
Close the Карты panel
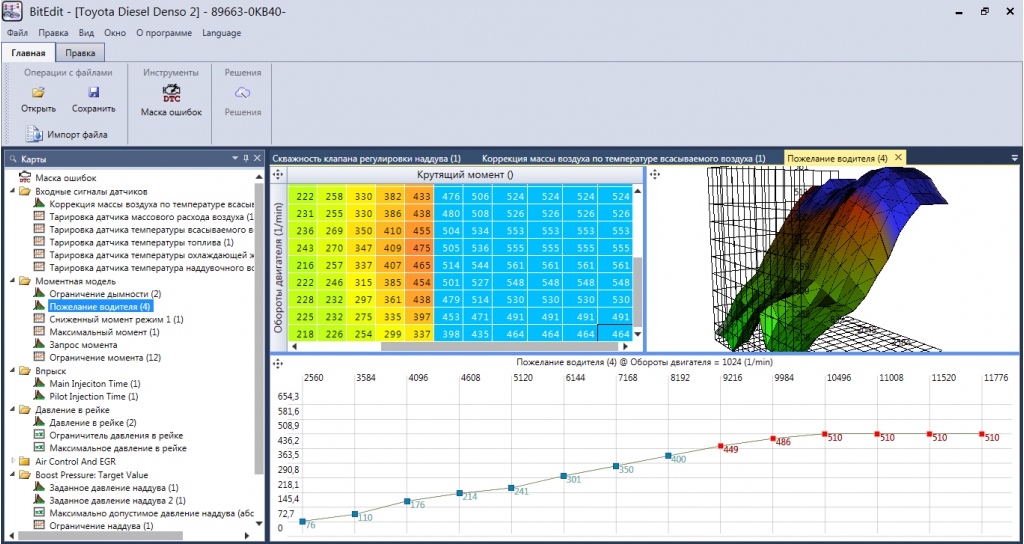click(257, 158)
